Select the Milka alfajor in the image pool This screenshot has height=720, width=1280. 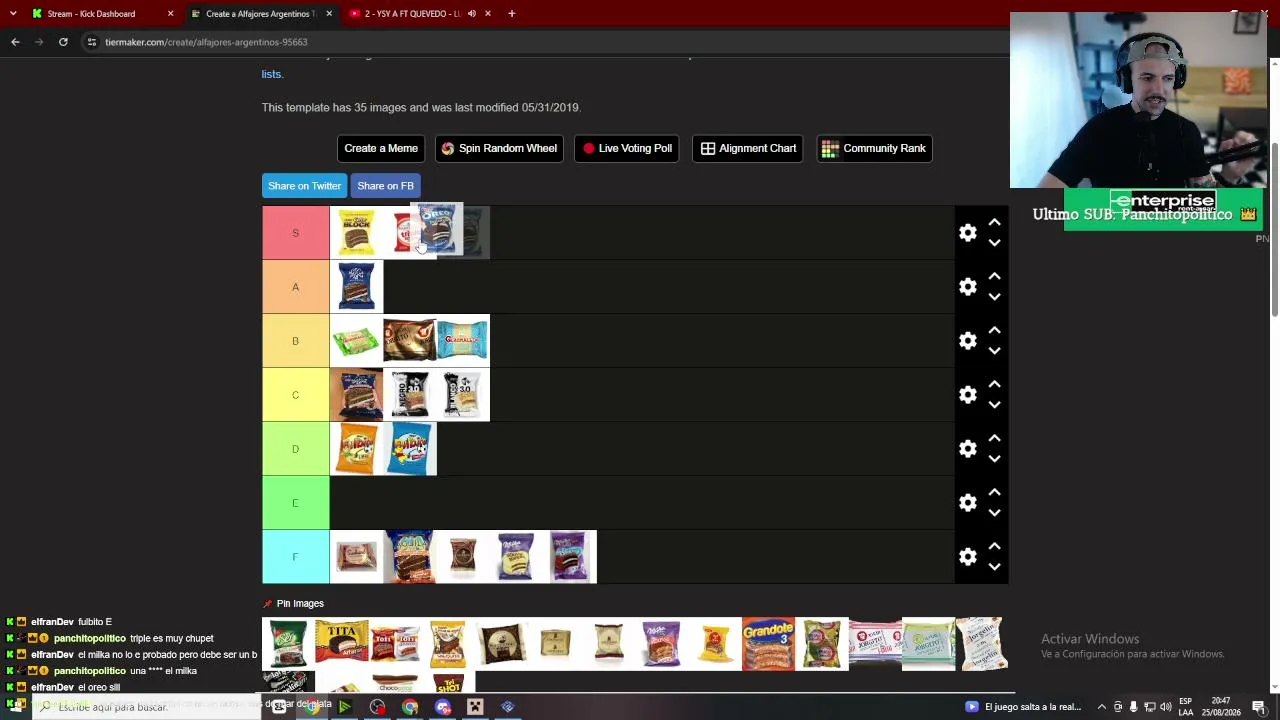click(x=662, y=643)
